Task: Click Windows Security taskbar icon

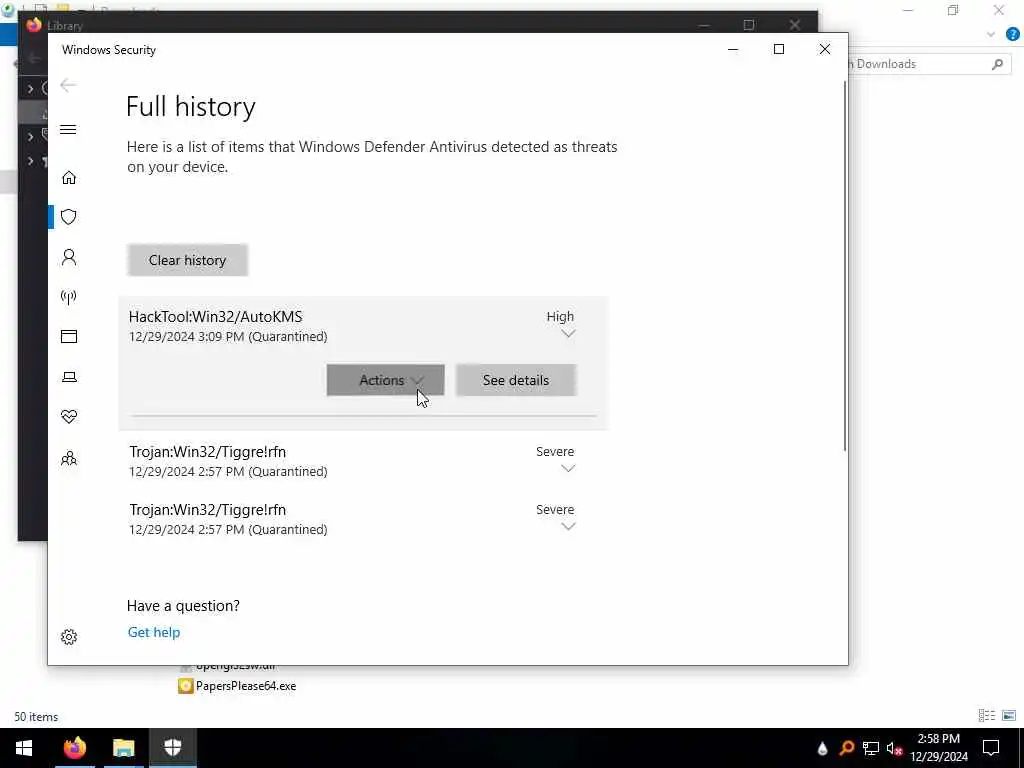Action: 172,748
